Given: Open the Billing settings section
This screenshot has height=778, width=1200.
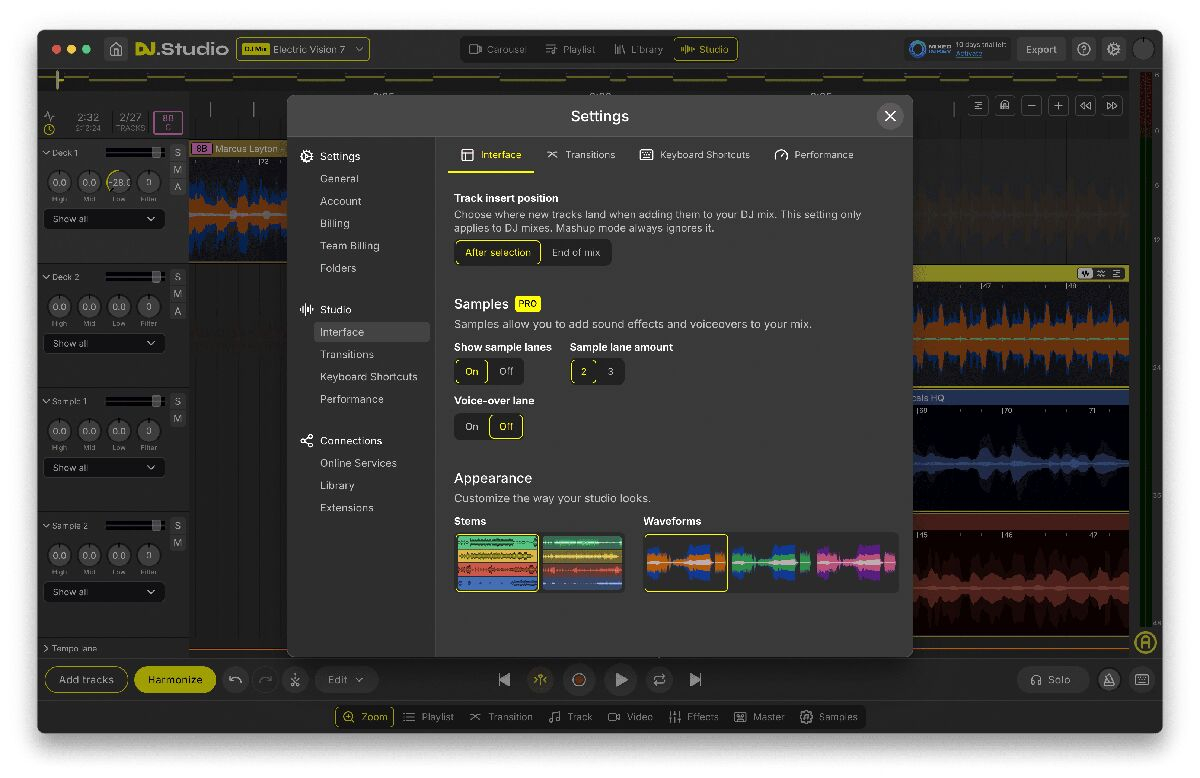Looking at the screenshot, I should (335, 224).
